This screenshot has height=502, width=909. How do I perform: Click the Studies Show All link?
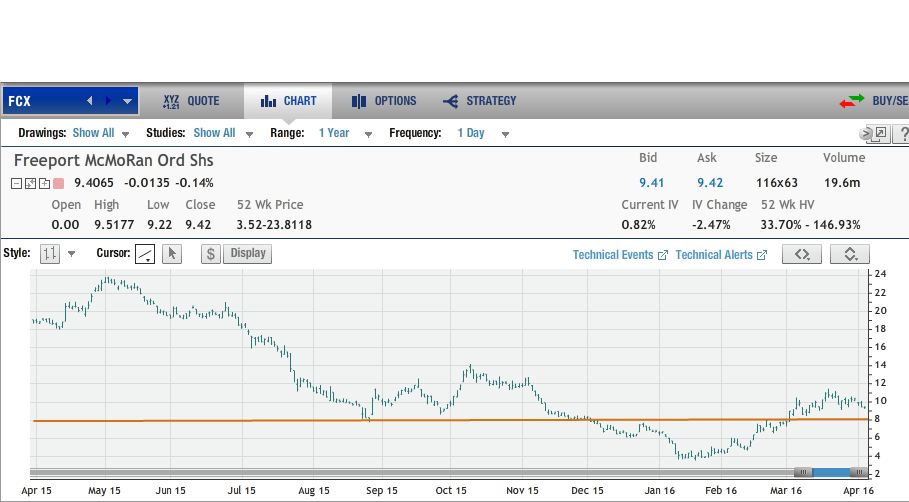click(x=214, y=133)
